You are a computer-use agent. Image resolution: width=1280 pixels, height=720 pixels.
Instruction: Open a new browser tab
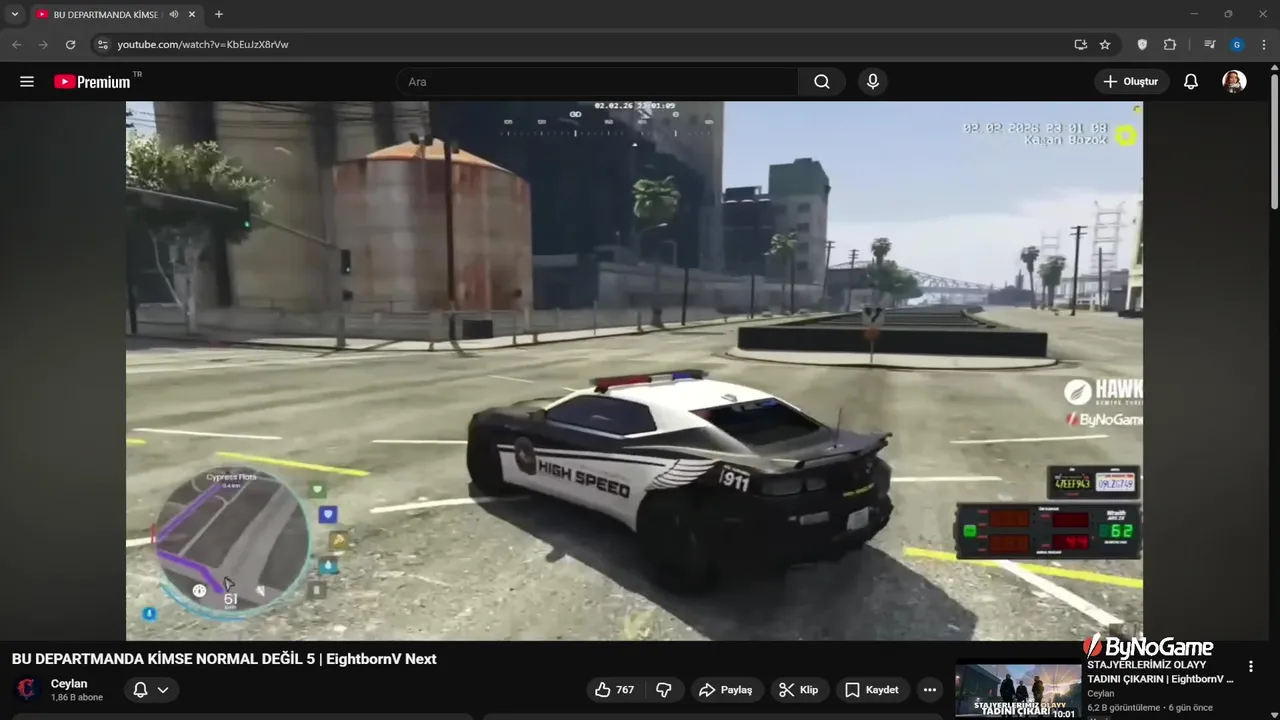click(219, 14)
